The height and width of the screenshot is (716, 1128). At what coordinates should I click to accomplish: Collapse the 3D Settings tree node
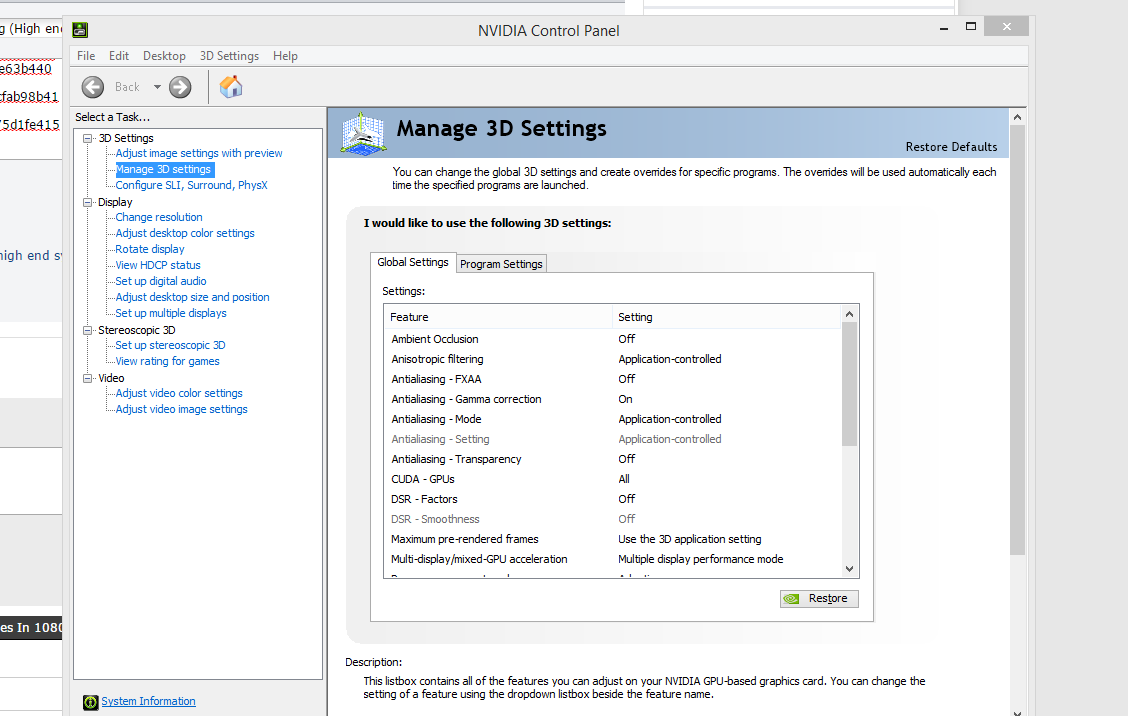pos(88,138)
